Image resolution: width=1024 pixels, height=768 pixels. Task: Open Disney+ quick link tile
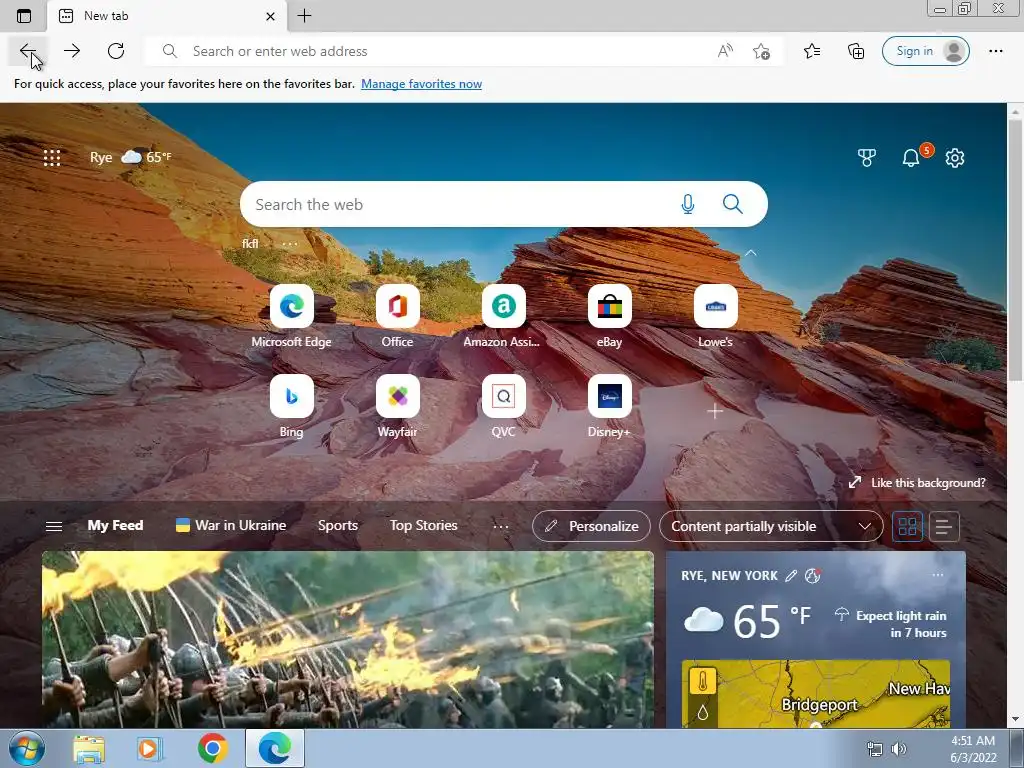pos(609,406)
